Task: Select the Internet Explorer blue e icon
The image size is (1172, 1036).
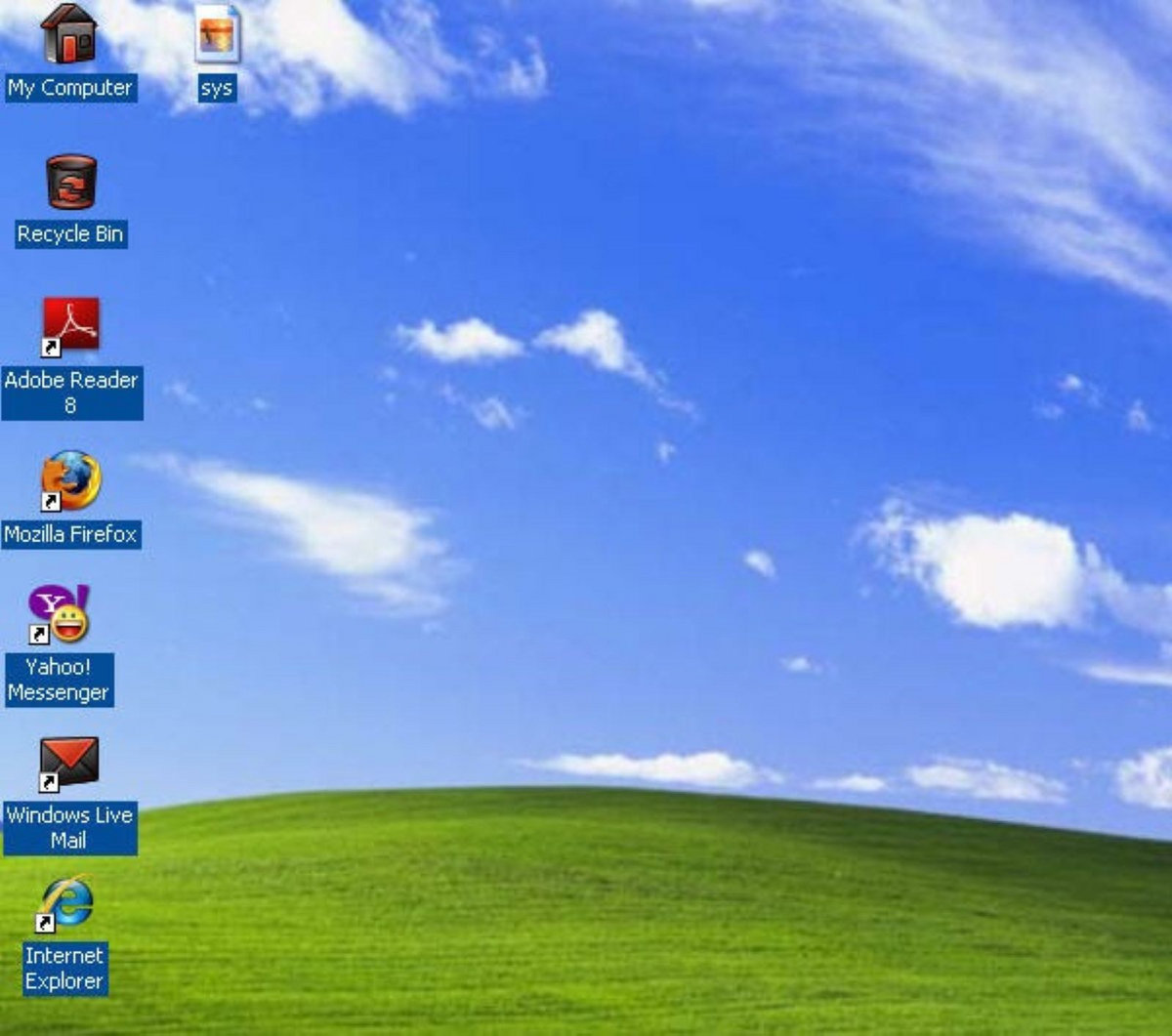Action: click(65, 903)
